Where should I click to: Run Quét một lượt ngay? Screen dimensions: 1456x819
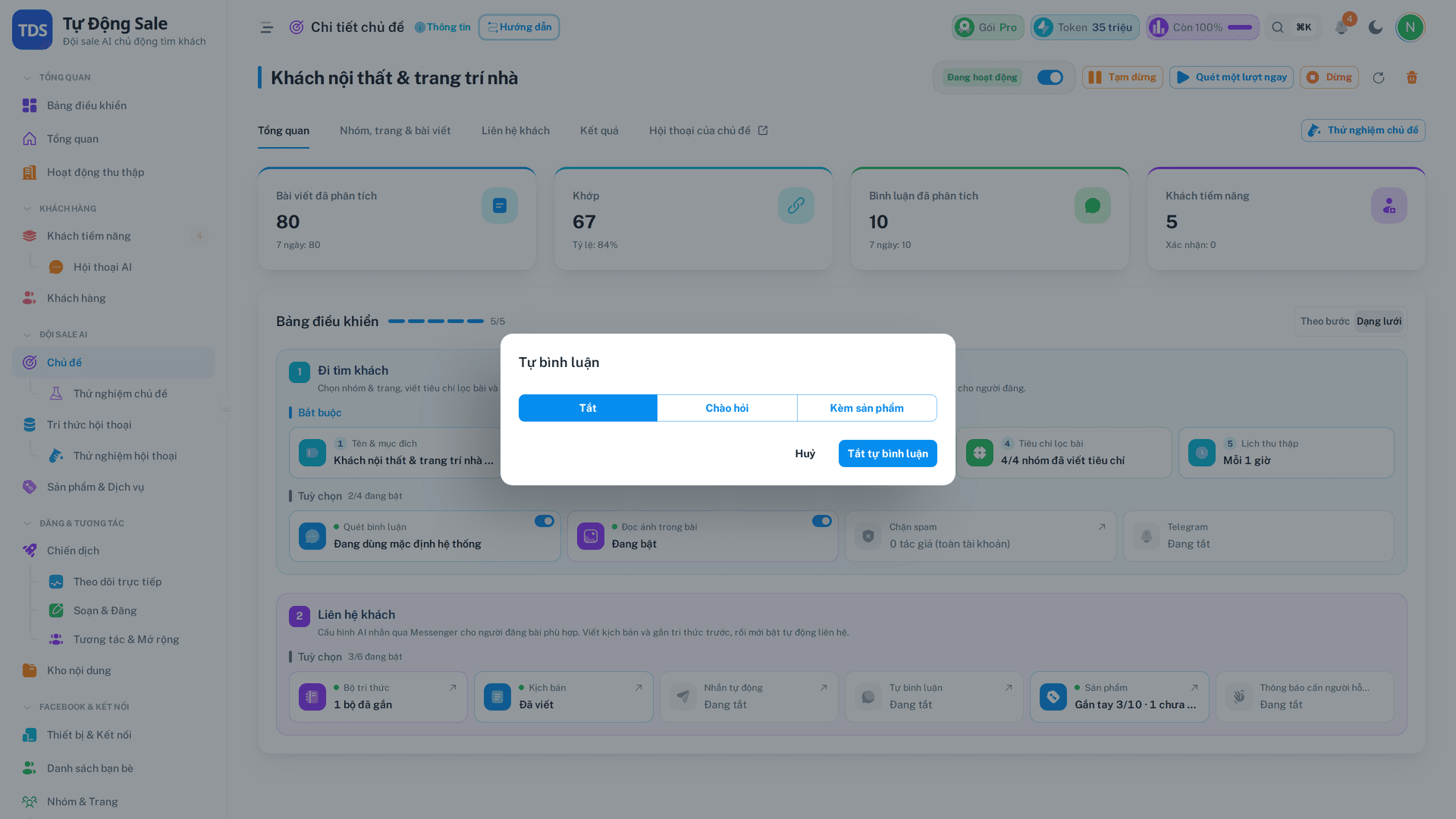click(1232, 77)
